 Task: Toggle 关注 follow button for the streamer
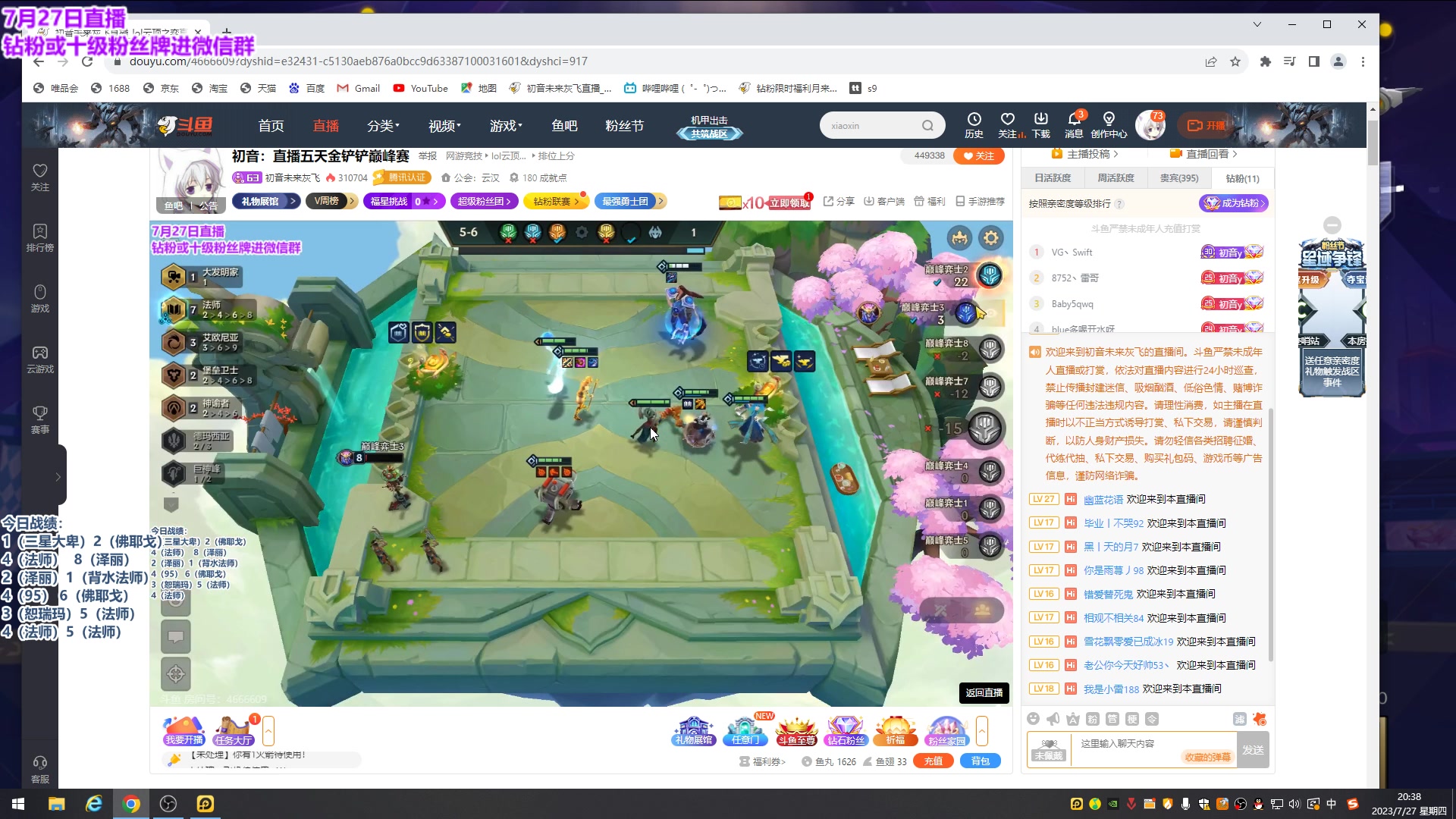[x=978, y=155]
